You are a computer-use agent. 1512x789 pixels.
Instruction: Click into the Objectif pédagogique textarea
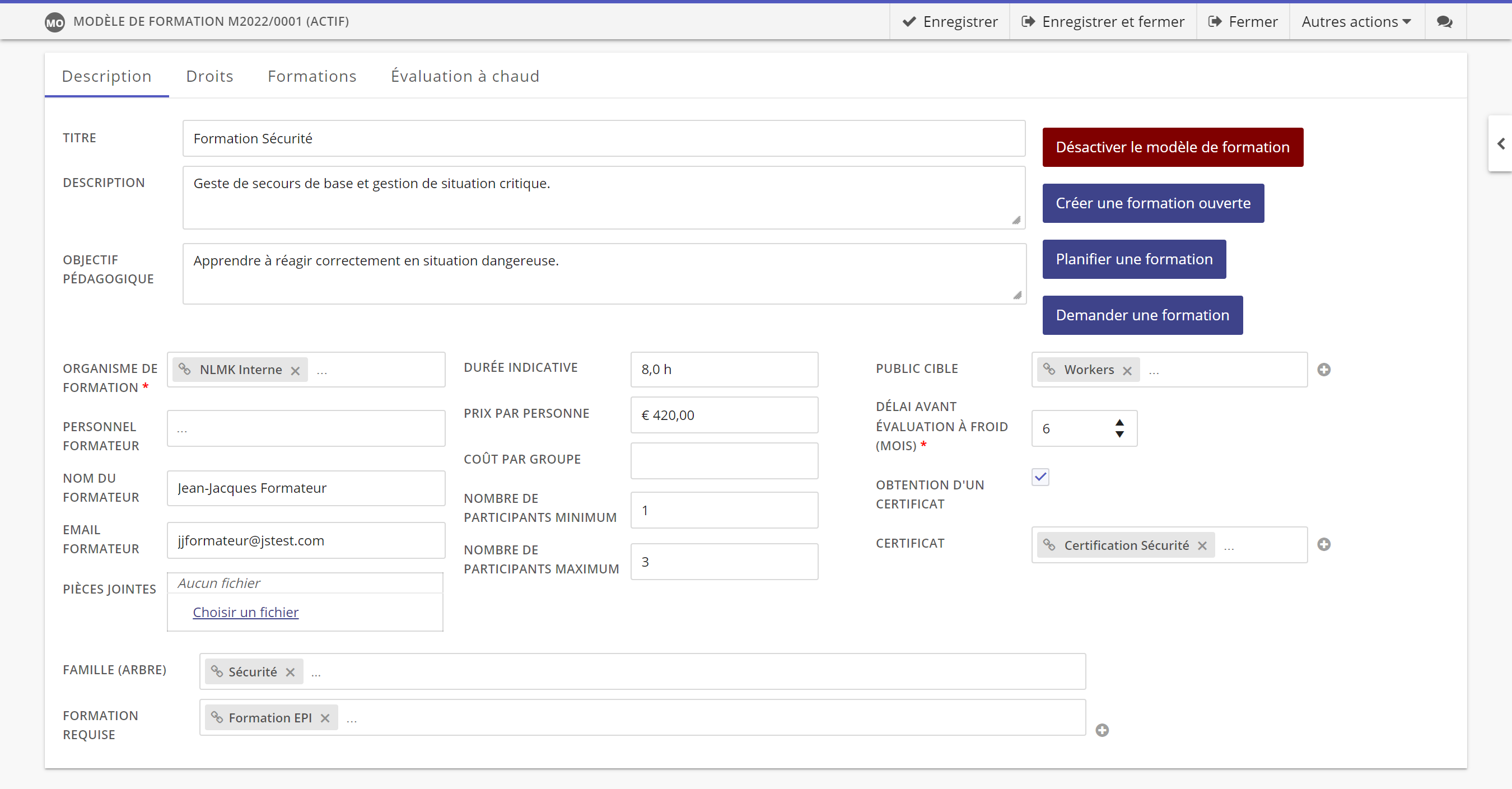point(604,274)
